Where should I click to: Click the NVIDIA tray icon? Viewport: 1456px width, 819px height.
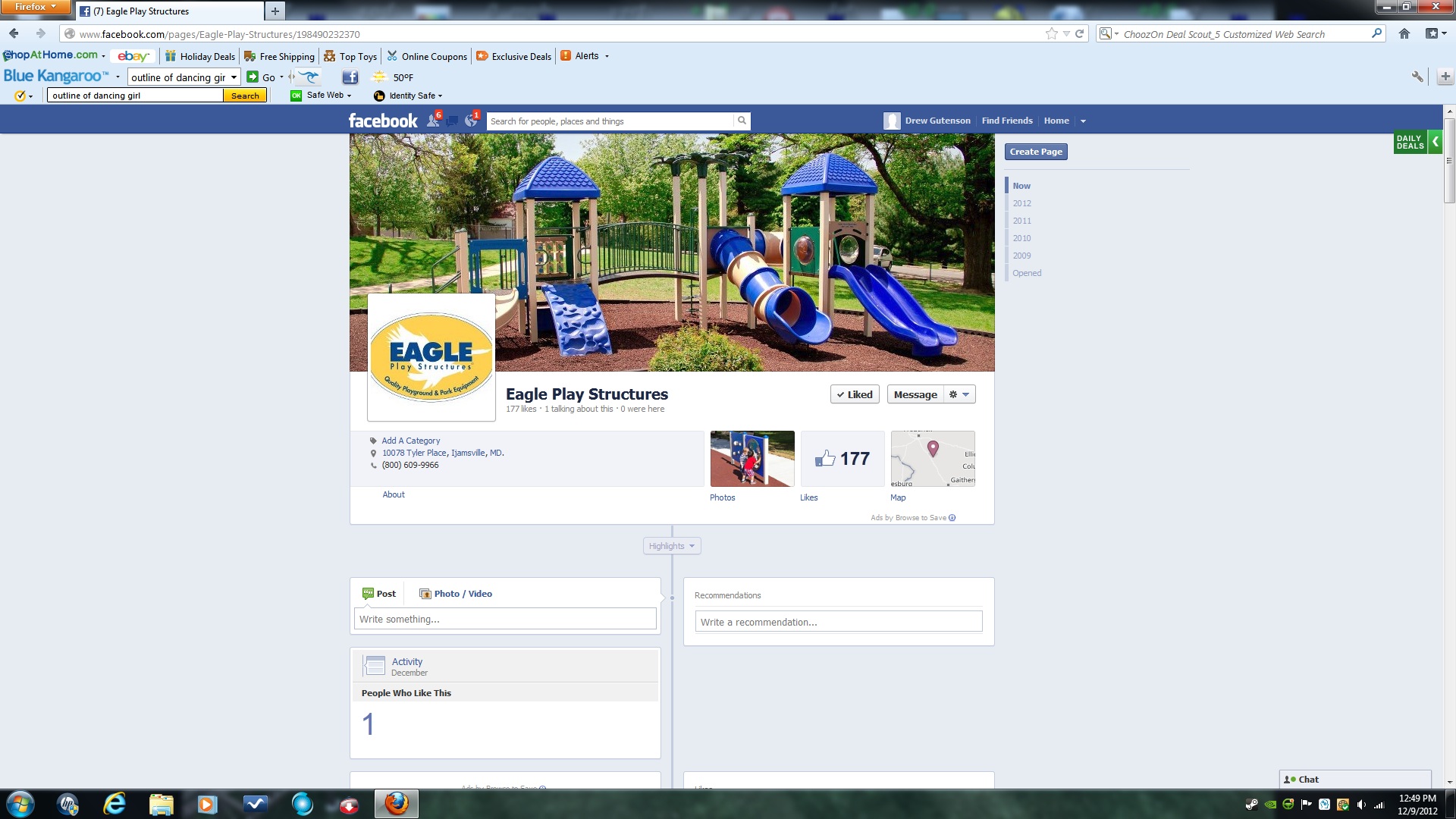[x=1270, y=805]
